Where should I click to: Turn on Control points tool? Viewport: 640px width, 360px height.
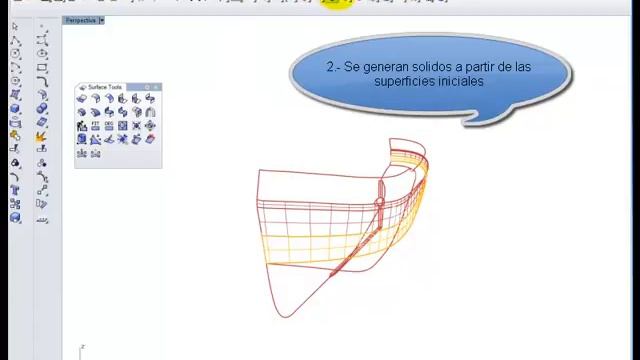[42, 177]
